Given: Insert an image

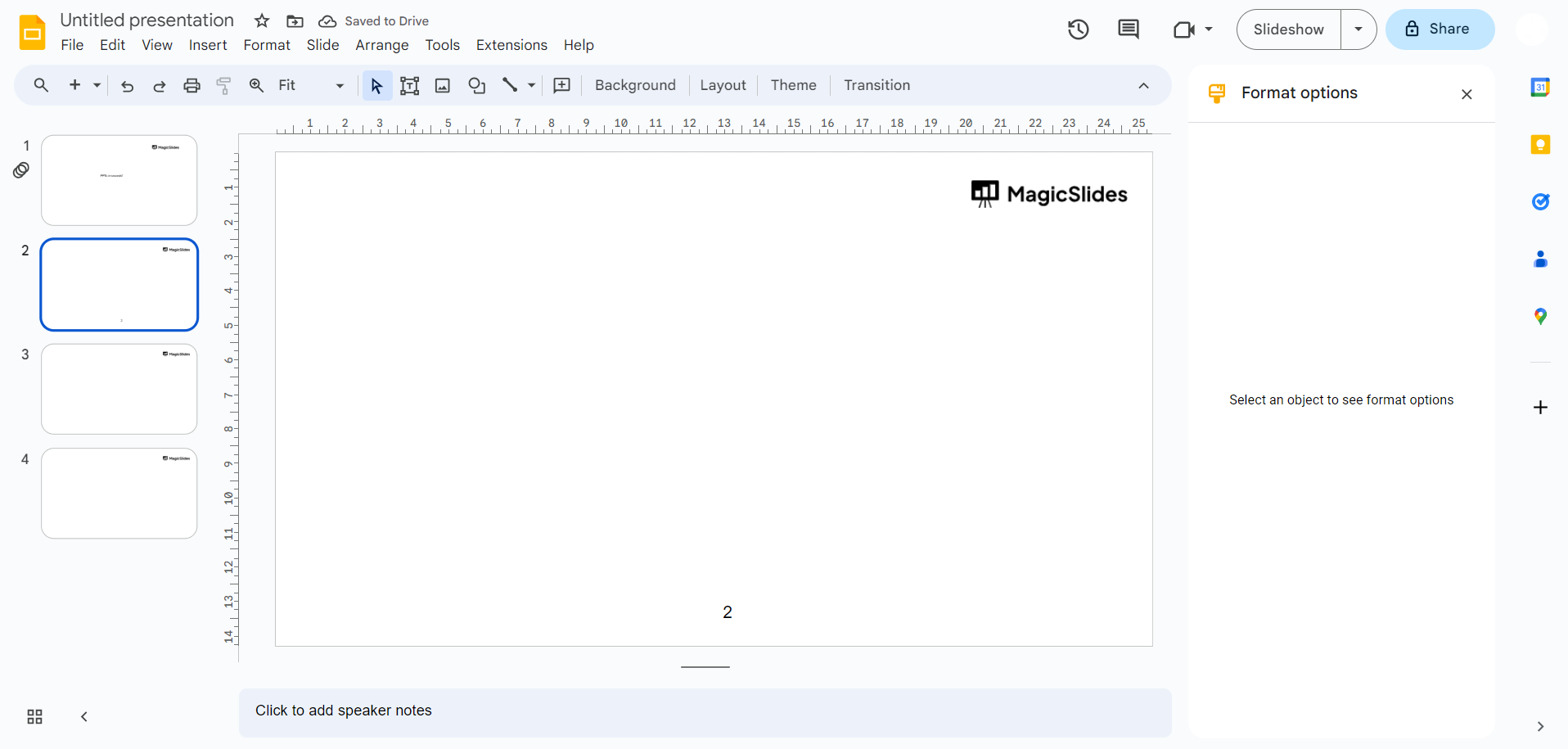Looking at the screenshot, I should click(443, 85).
